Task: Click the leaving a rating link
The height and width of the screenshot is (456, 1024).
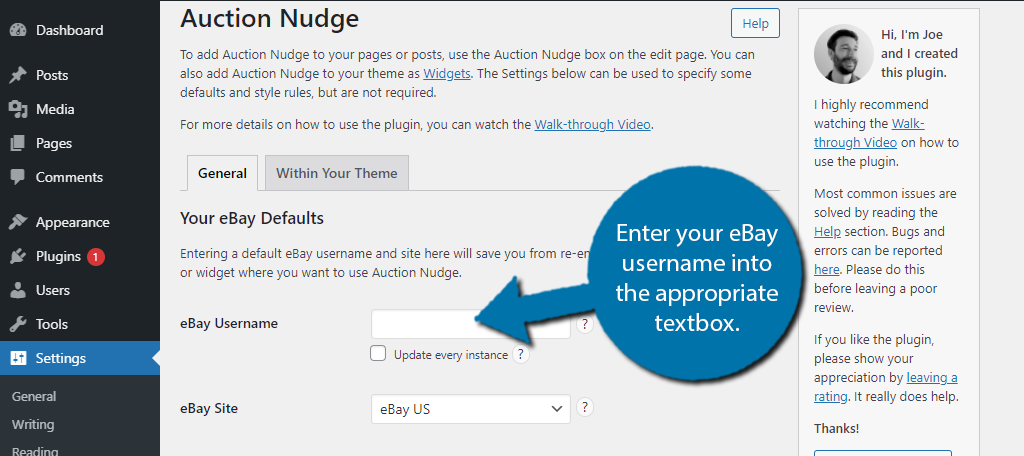Action: (x=886, y=387)
